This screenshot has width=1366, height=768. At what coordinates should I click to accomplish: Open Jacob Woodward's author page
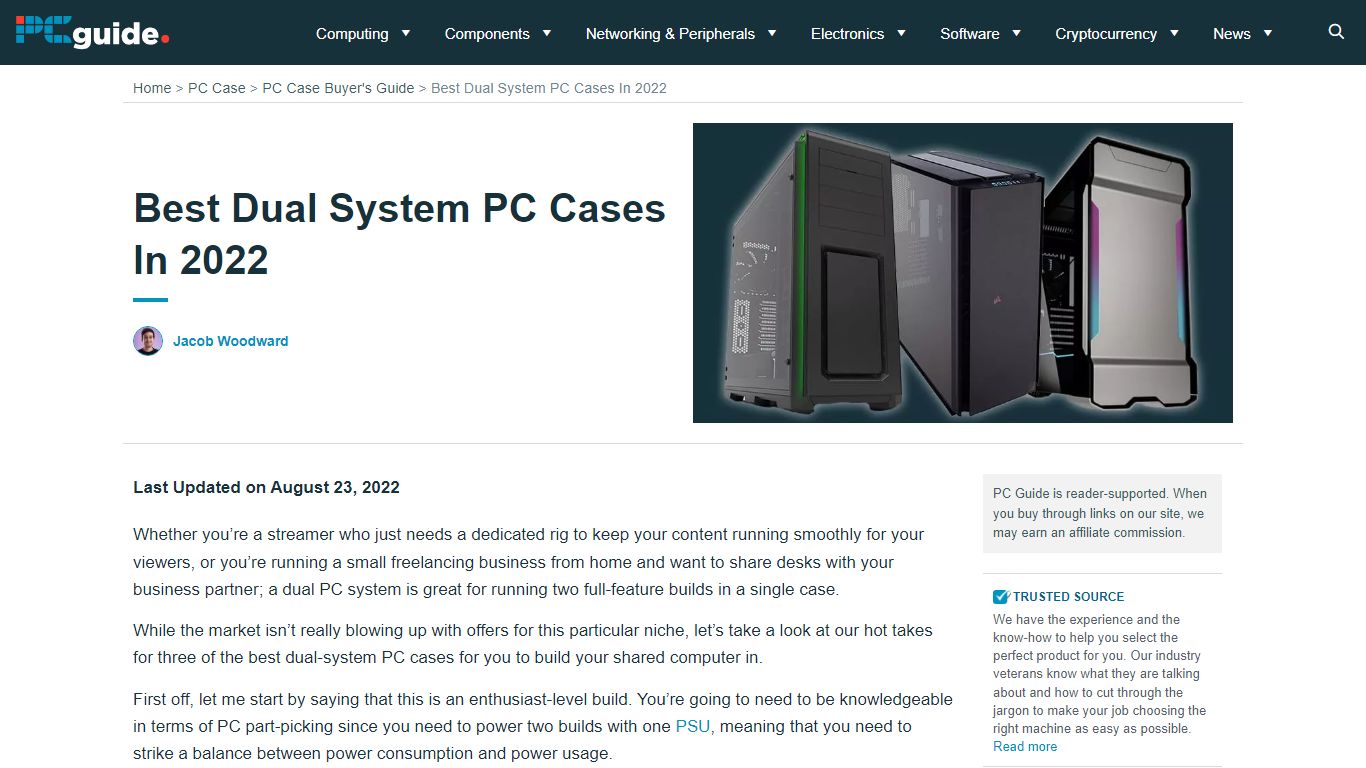[x=230, y=341]
